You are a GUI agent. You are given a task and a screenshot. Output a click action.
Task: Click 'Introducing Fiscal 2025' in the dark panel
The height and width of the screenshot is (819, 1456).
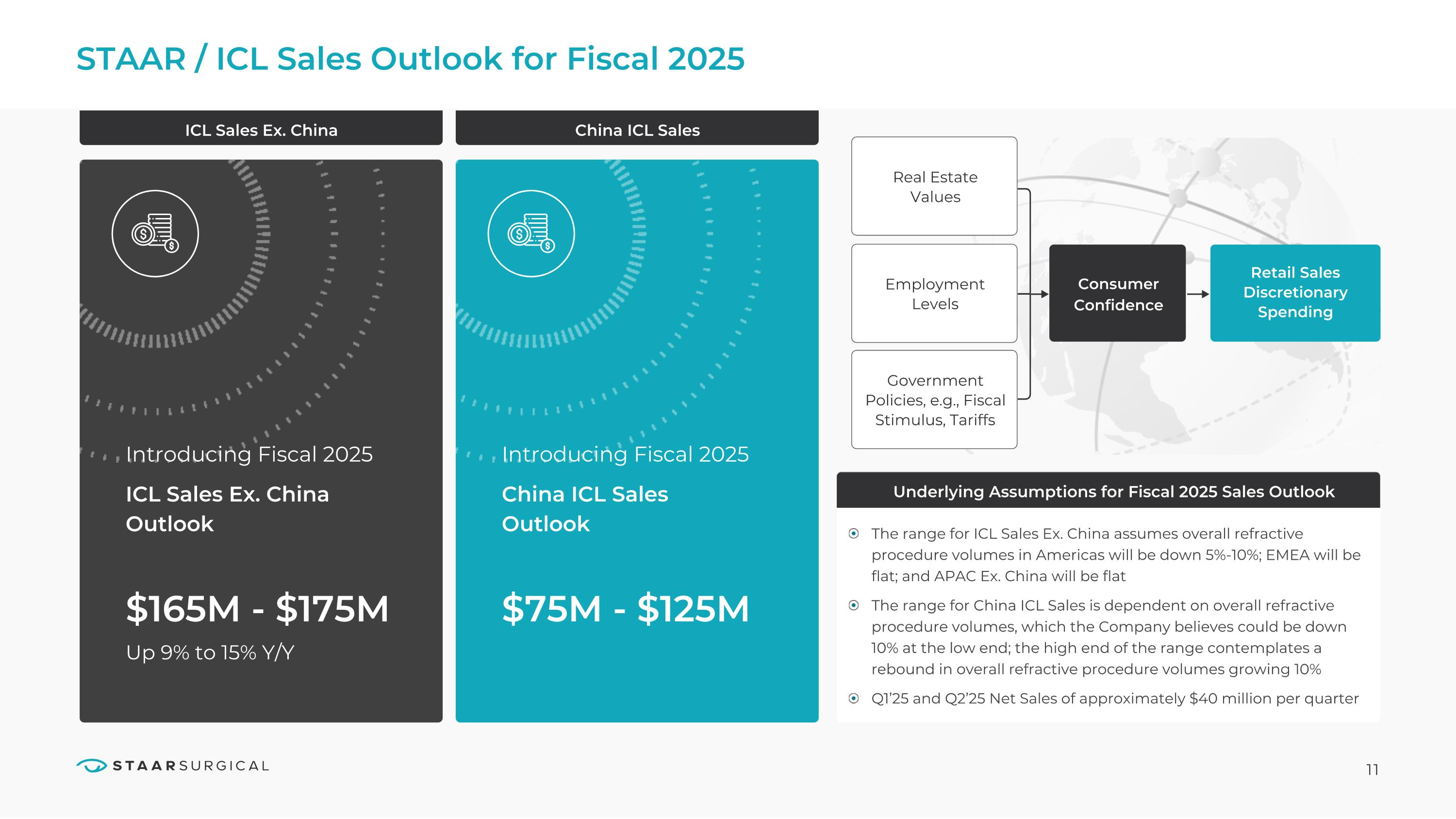(x=249, y=454)
